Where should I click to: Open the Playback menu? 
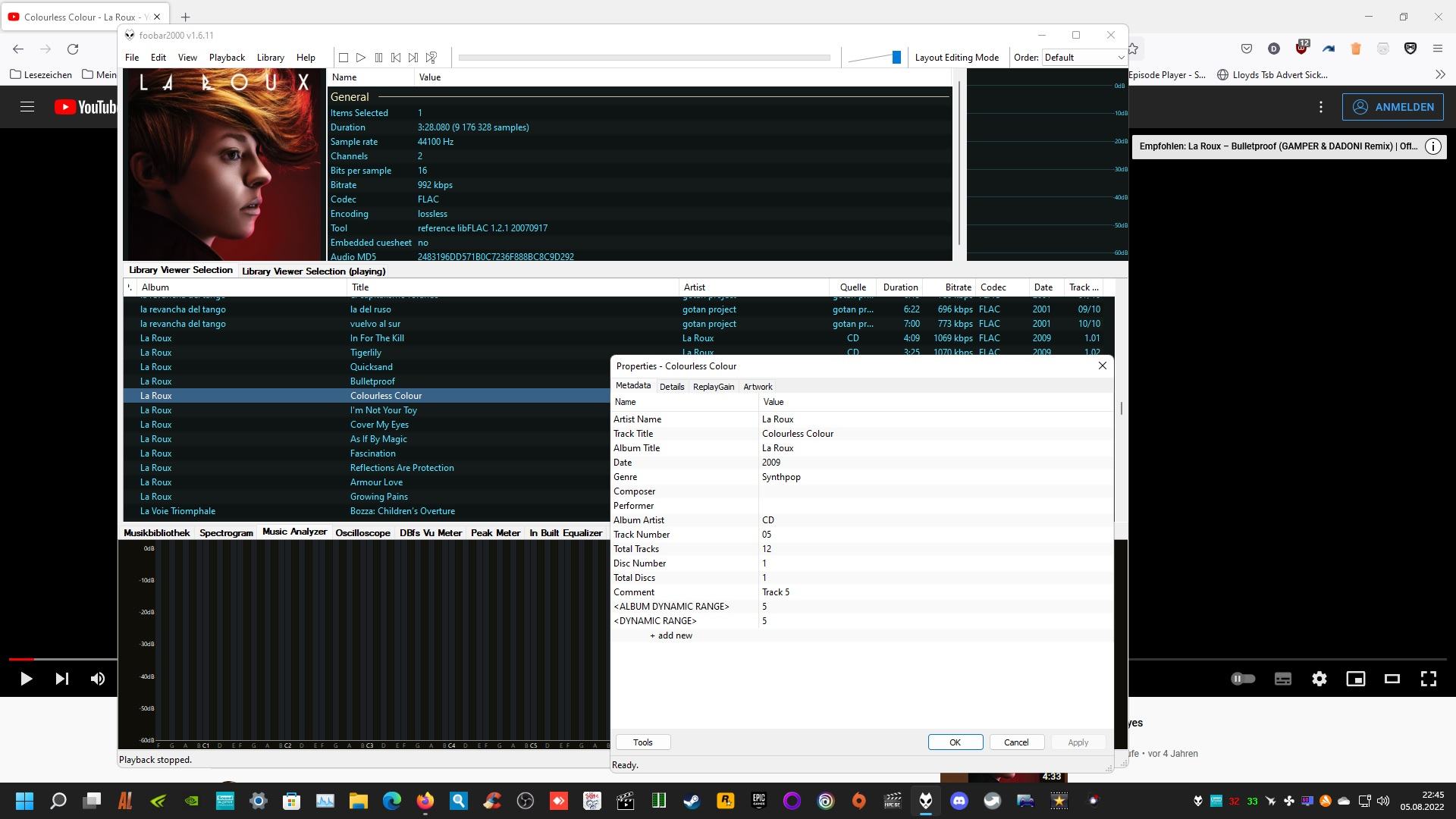click(x=227, y=58)
